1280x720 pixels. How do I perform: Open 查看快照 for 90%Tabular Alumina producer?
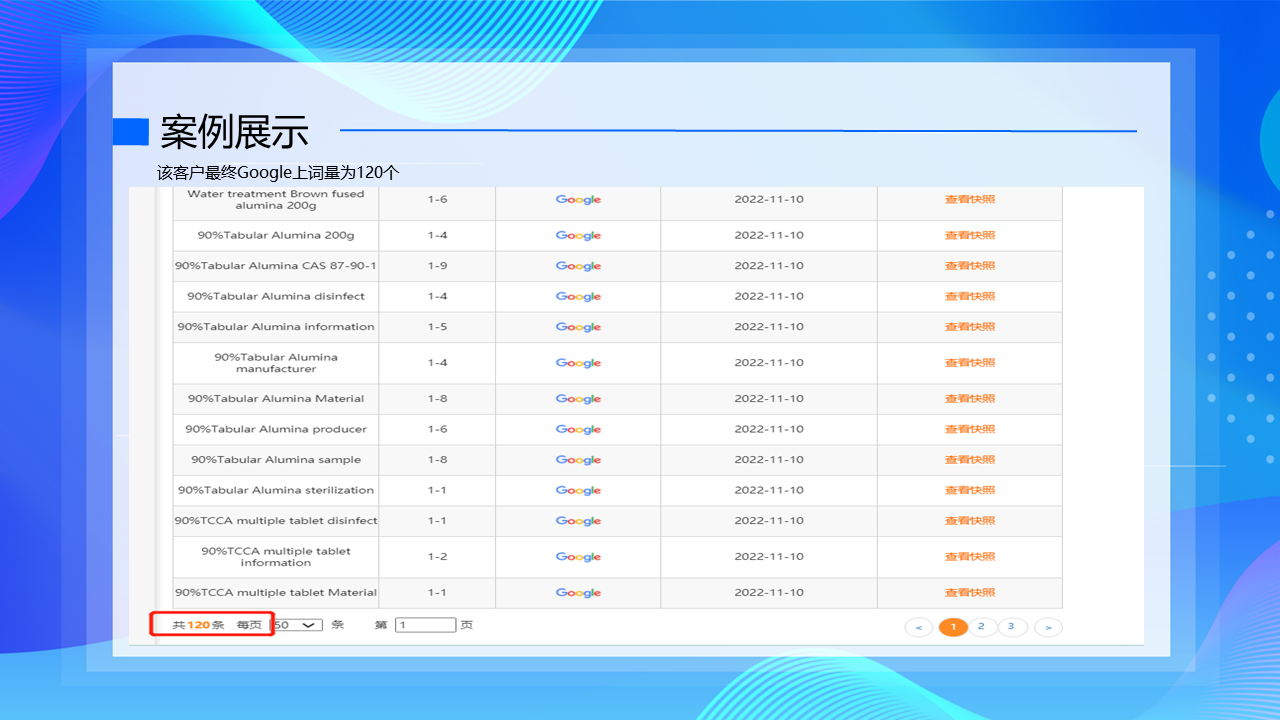(x=970, y=429)
